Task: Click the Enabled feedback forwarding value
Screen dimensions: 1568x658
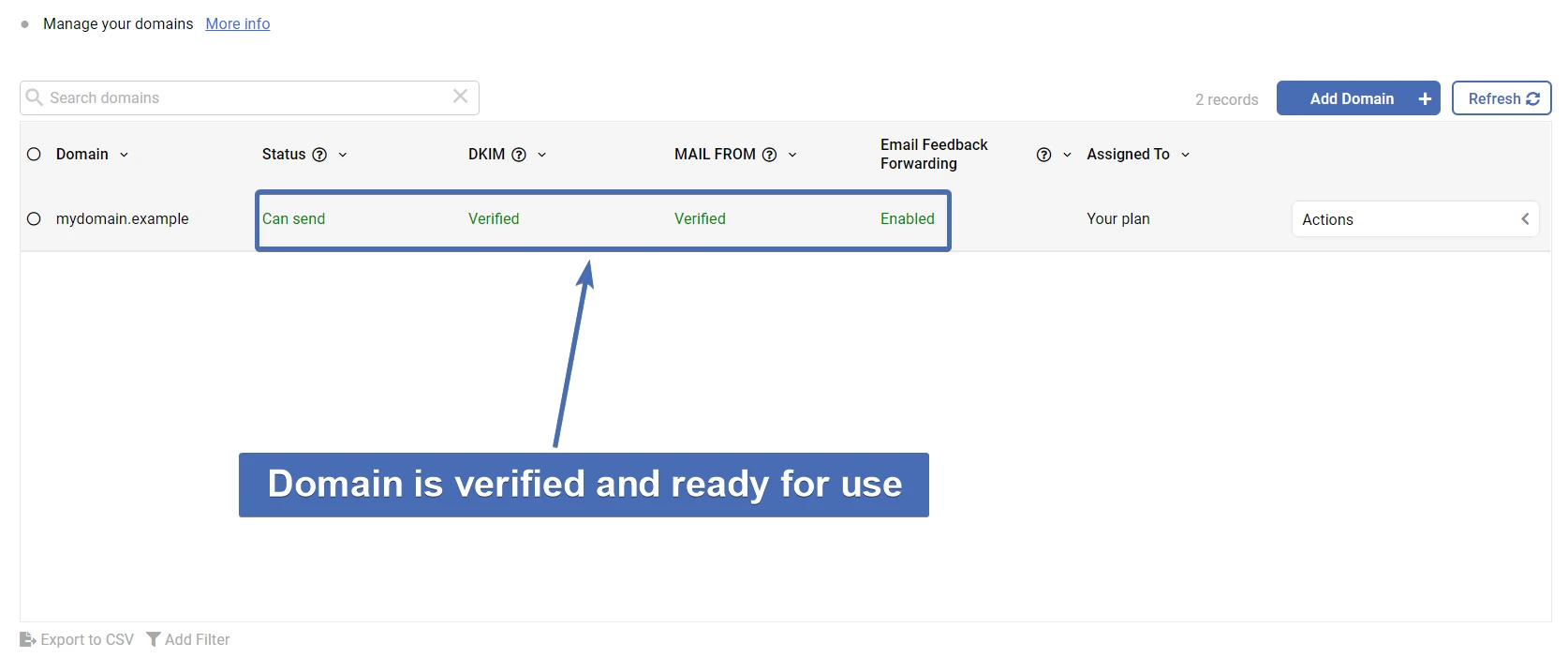Action: coord(907,218)
